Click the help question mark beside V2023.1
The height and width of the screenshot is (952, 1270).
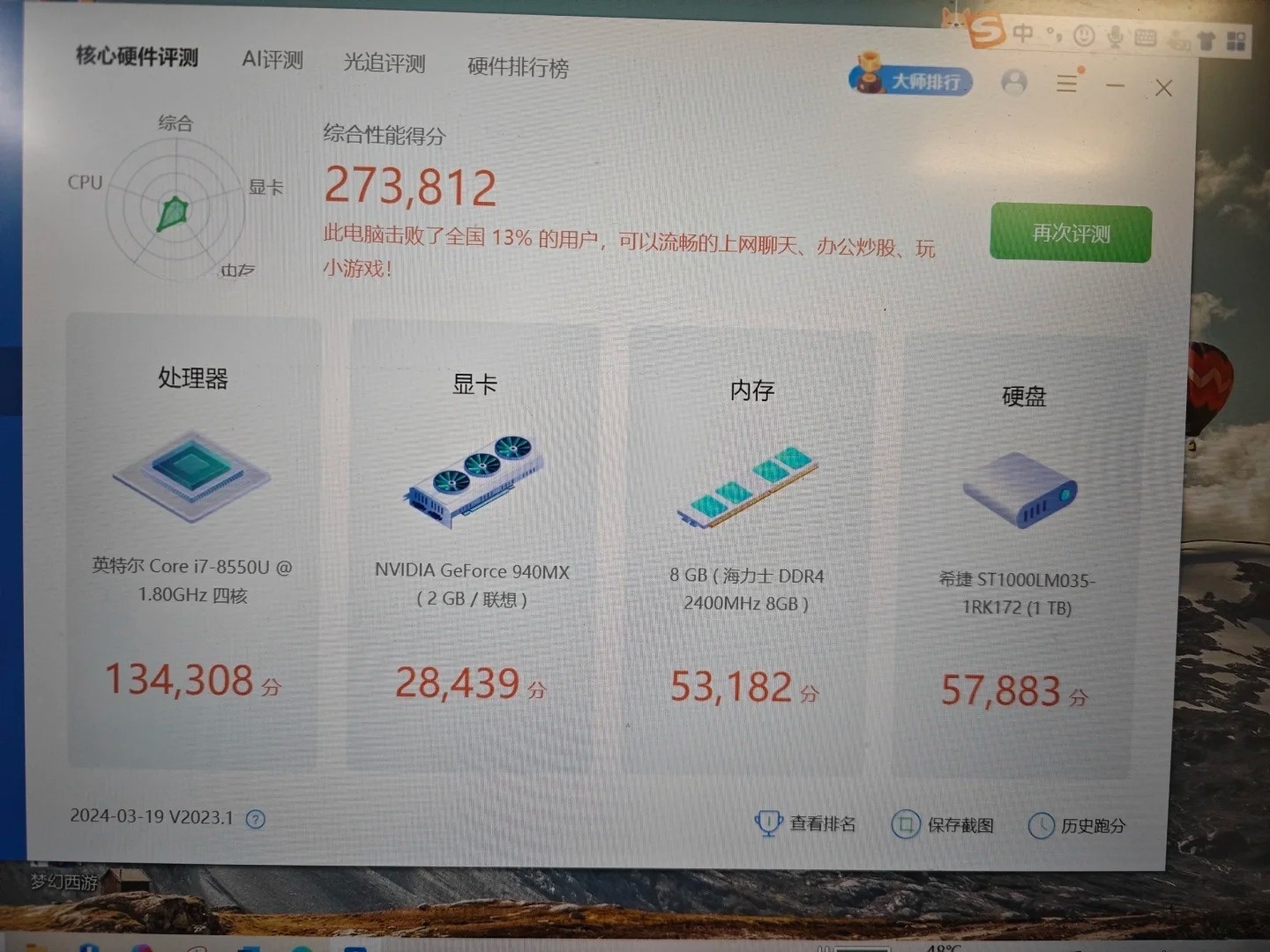pos(256,819)
